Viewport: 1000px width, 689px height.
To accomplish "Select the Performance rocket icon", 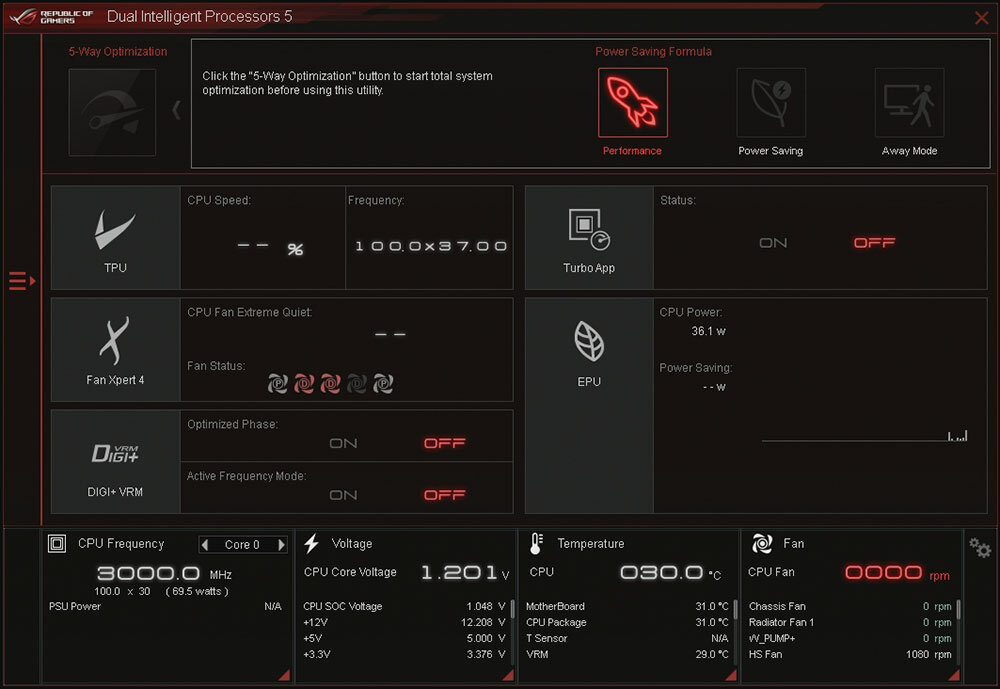I will (633, 103).
